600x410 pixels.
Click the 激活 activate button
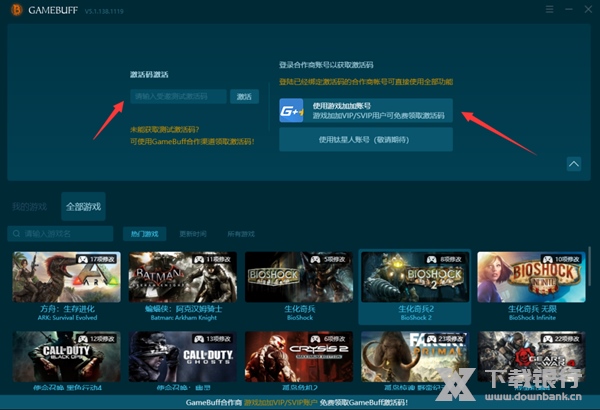(244, 96)
